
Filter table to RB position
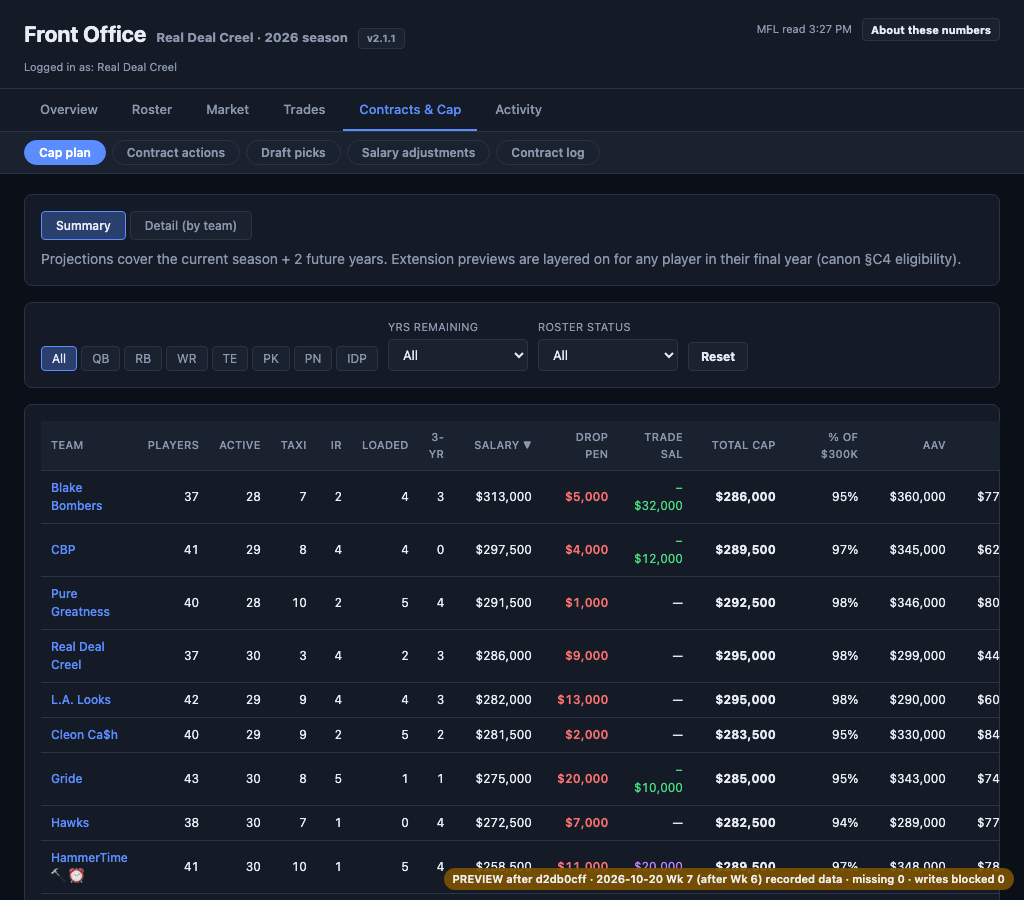pos(143,359)
